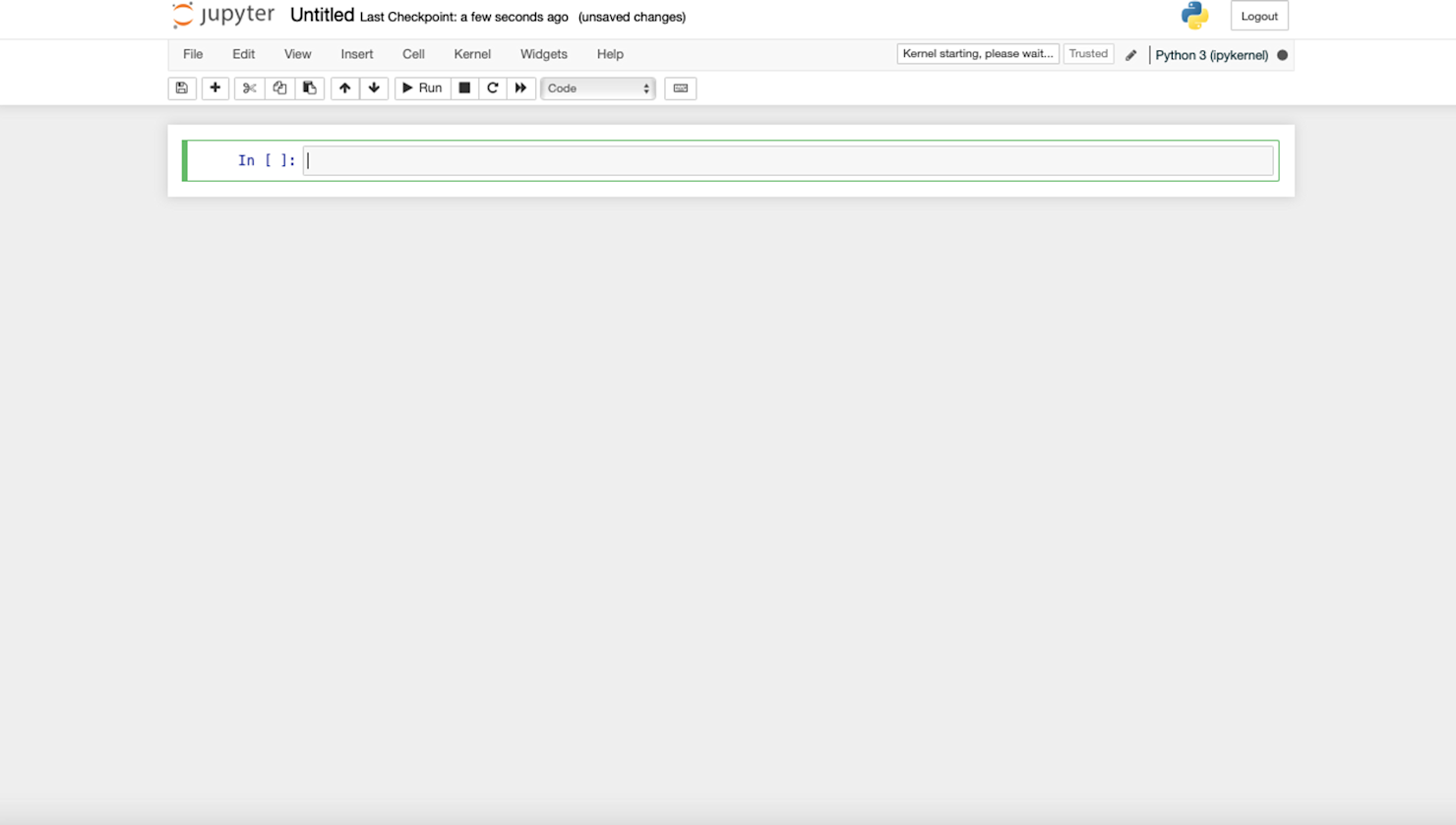
Task: Click the Python logo in the header
Action: point(1192,16)
